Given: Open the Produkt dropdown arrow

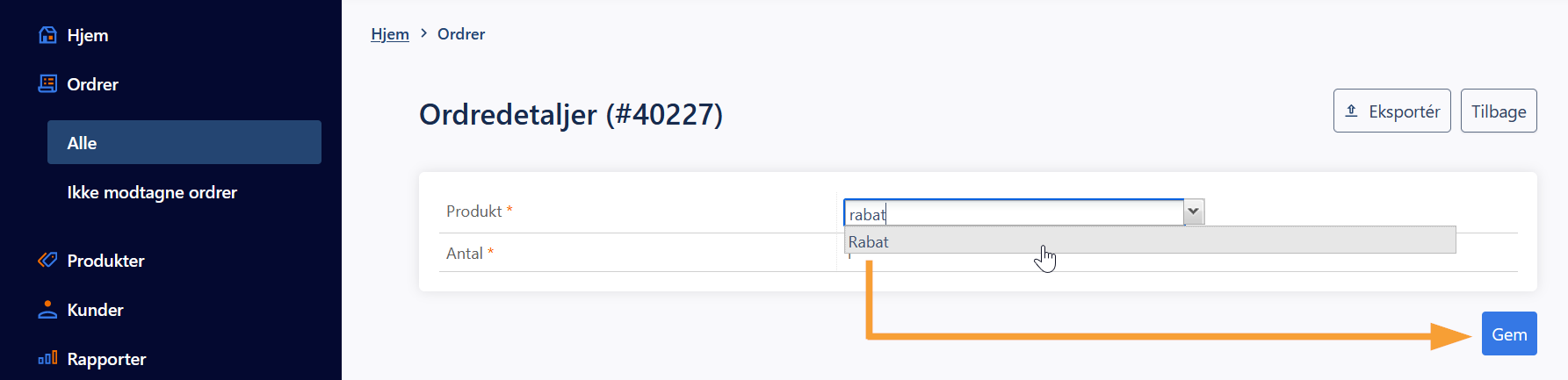Looking at the screenshot, I should 1194,212.
